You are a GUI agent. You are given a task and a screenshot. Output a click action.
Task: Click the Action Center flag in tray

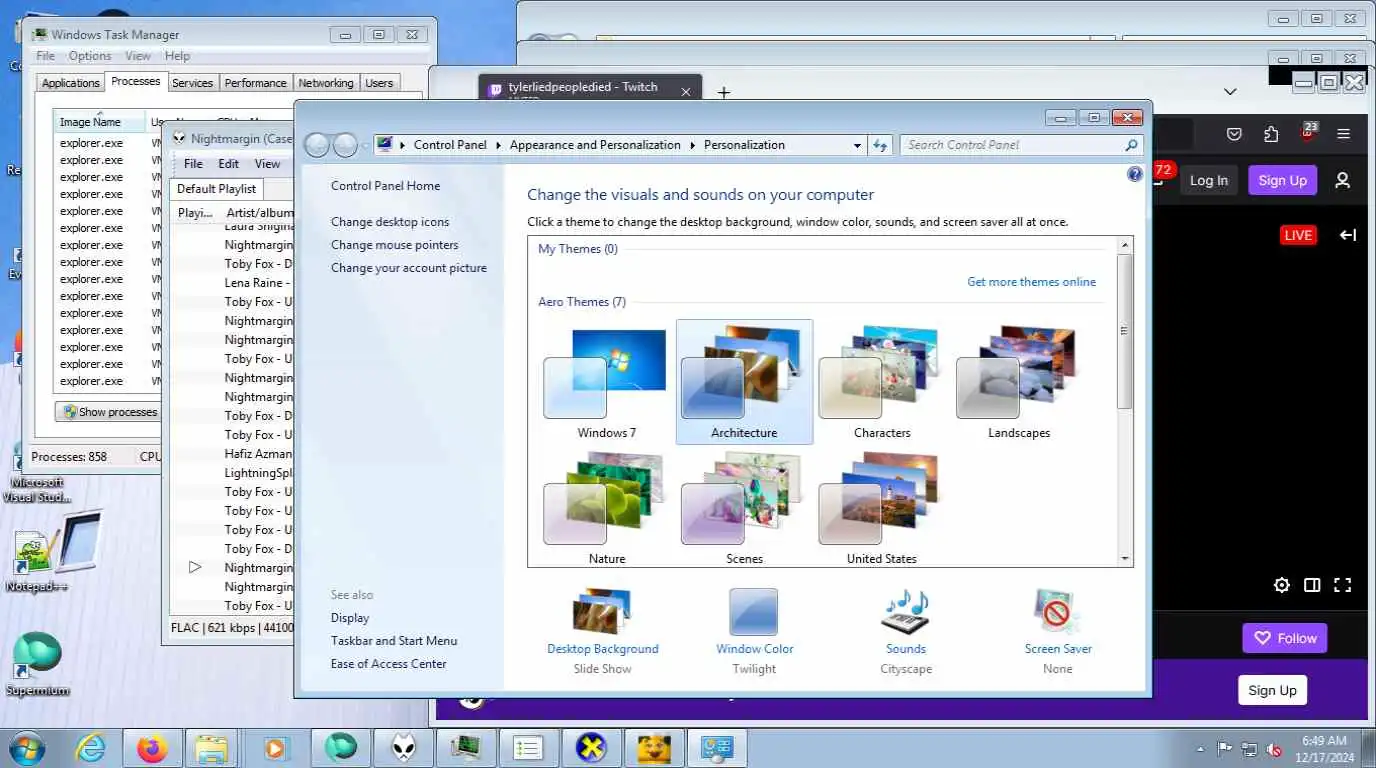1225,749
